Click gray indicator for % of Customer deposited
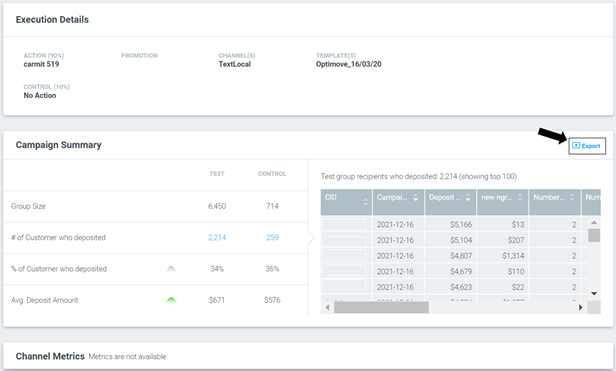Image resolution: width=616 pixels, height=371 pixels. click(171, 269)
